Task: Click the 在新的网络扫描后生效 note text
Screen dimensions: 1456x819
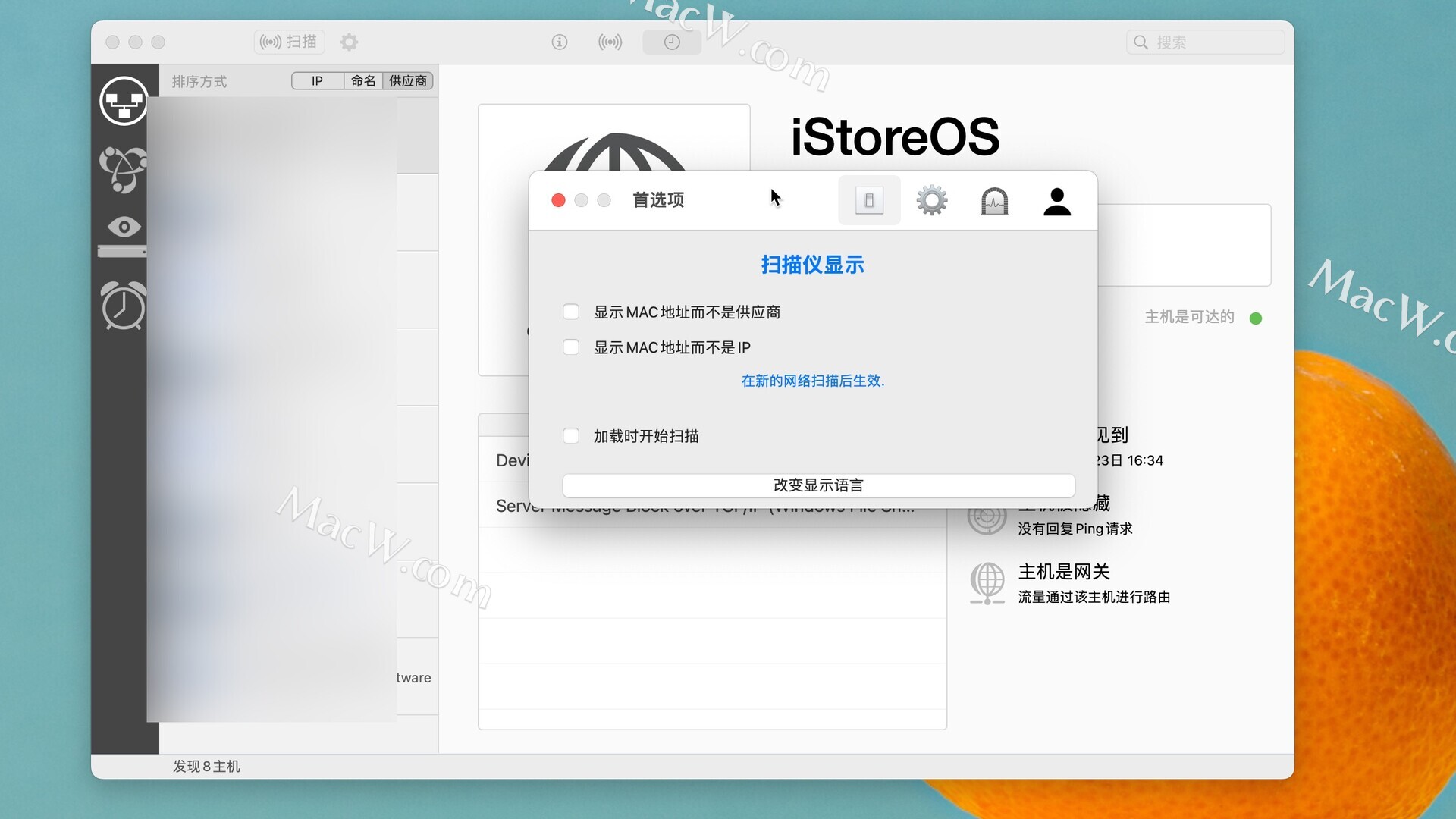Action: [x=813, y=381]
